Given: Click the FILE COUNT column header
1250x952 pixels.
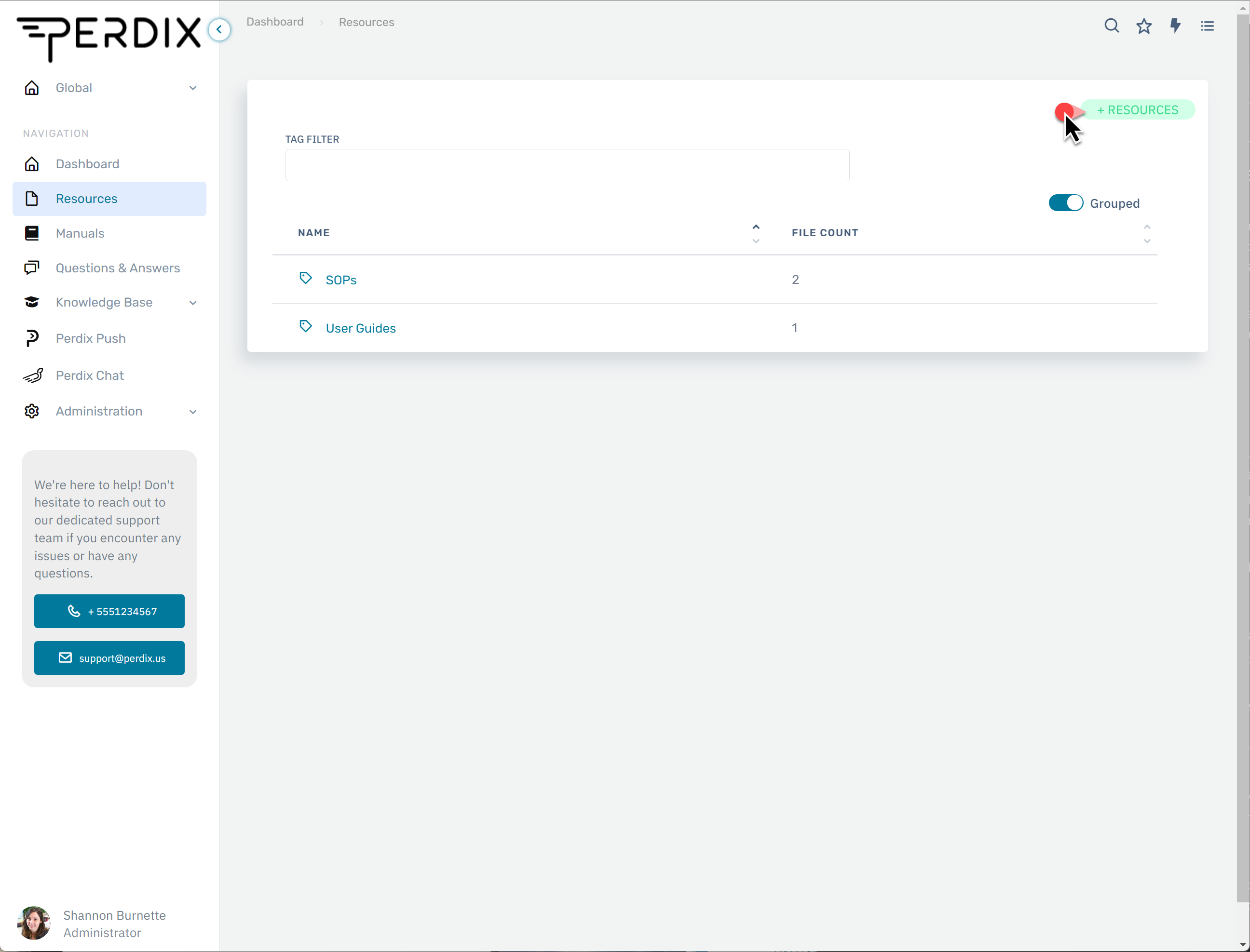Looking at the screenshot, I should point(825,233).
